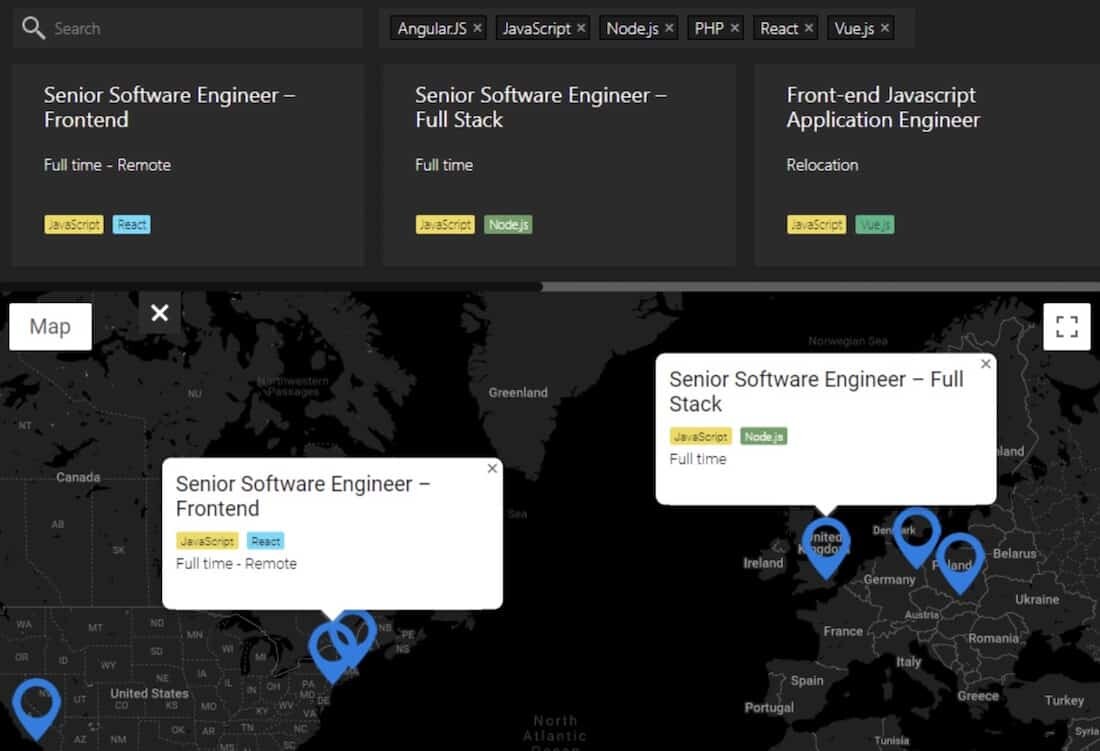Remove the Node.js filter tag
1100x751 pixels.
click(x=669, y=28)
